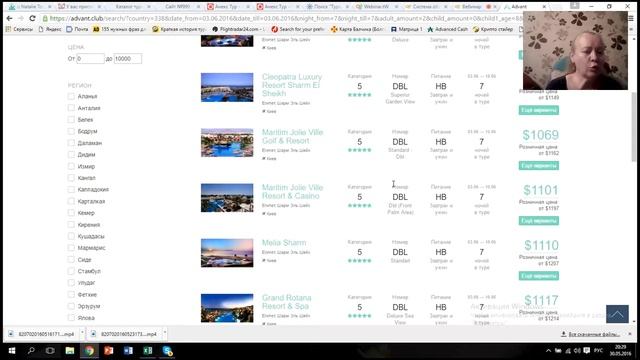The image size is (640, 360).
Task: Click the minimum price 'От' field
Action: [x=90, y=59]
